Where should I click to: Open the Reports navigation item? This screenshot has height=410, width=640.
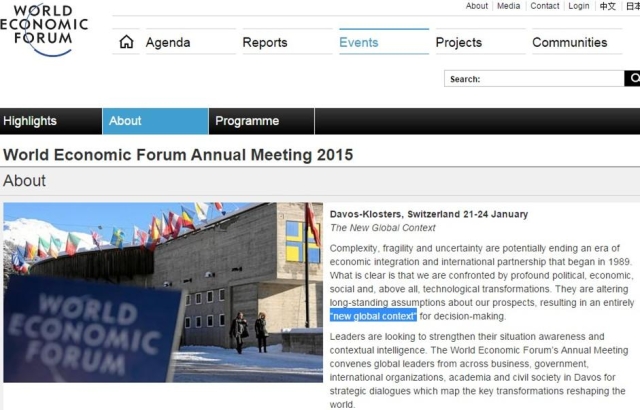[265, 42]
